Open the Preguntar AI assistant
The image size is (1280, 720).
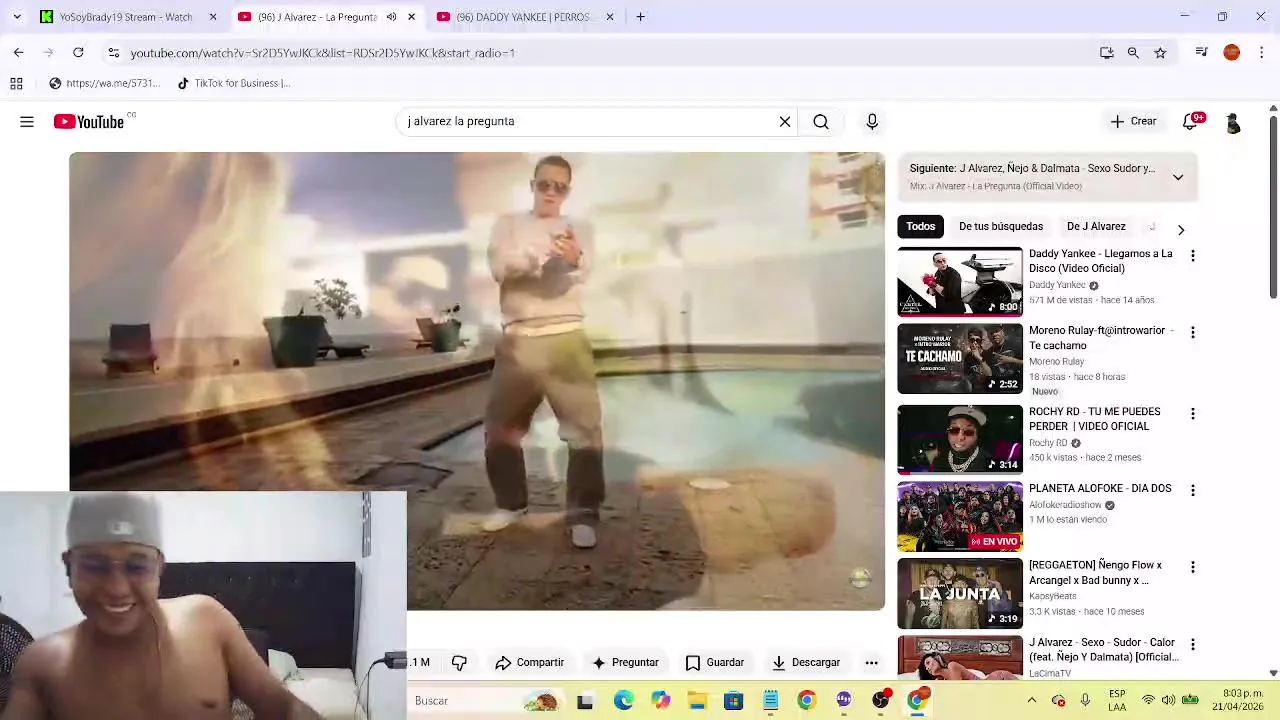[x=625, y=662]
